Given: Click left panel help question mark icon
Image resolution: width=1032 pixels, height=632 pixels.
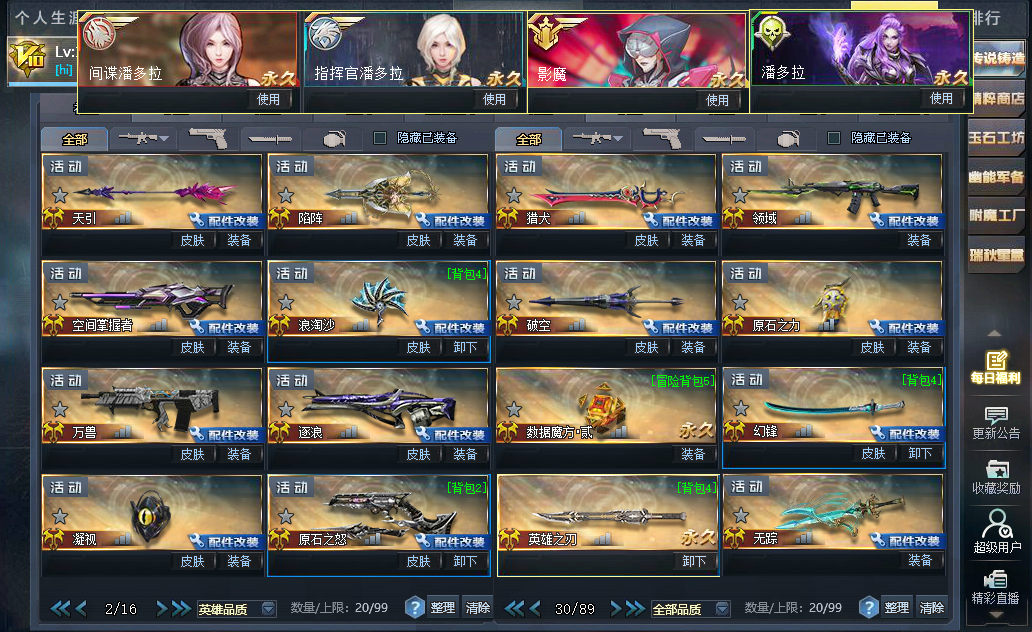Looking at the screenshot, I should [414, 607].
